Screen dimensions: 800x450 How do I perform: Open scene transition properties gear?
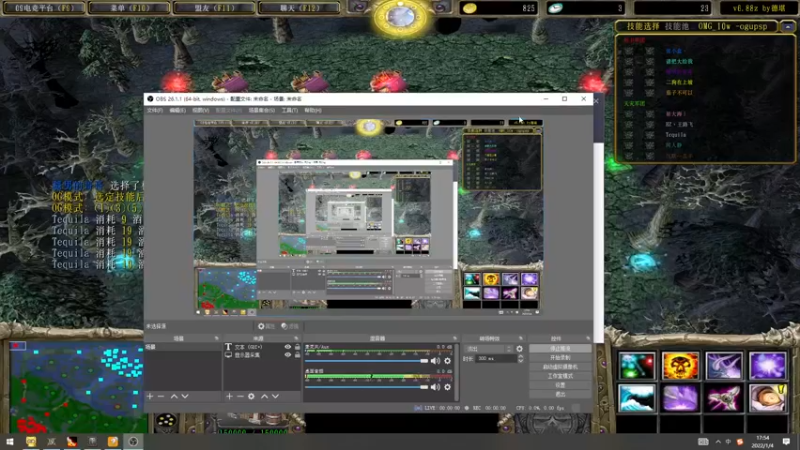519,349
